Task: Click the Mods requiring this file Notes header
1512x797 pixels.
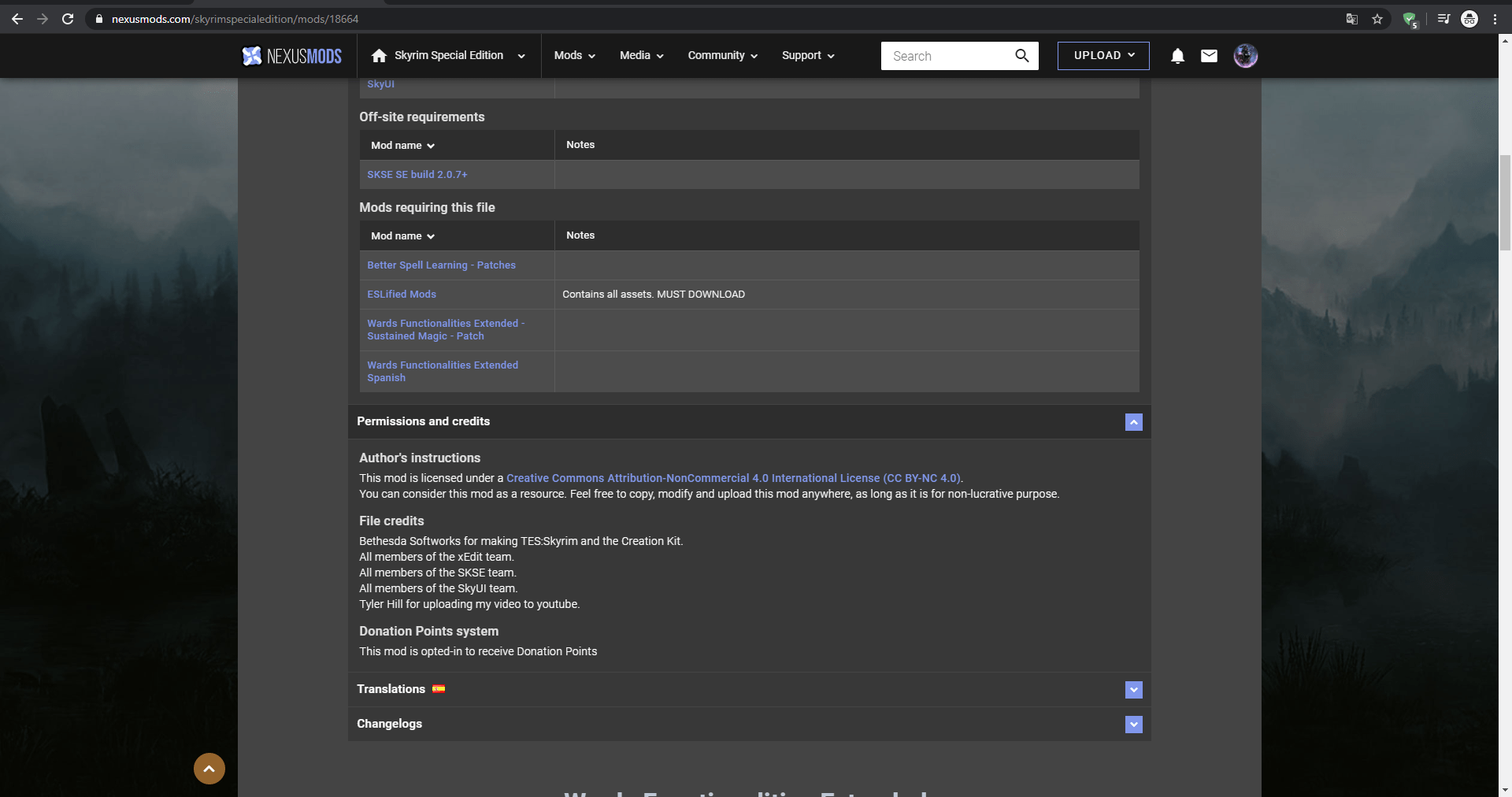Action: click(580, 235)
